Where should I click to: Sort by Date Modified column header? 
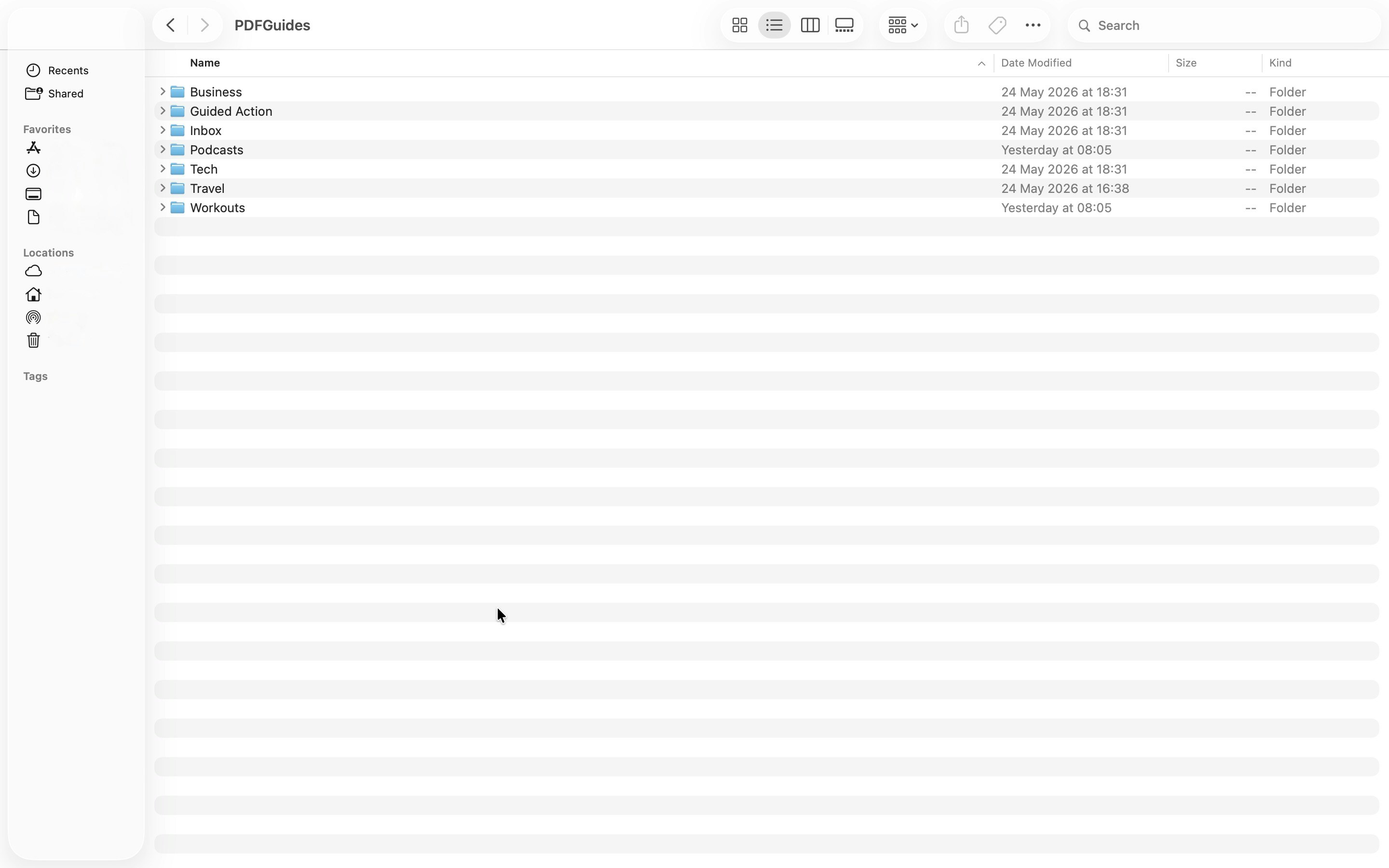point(1036,63)
